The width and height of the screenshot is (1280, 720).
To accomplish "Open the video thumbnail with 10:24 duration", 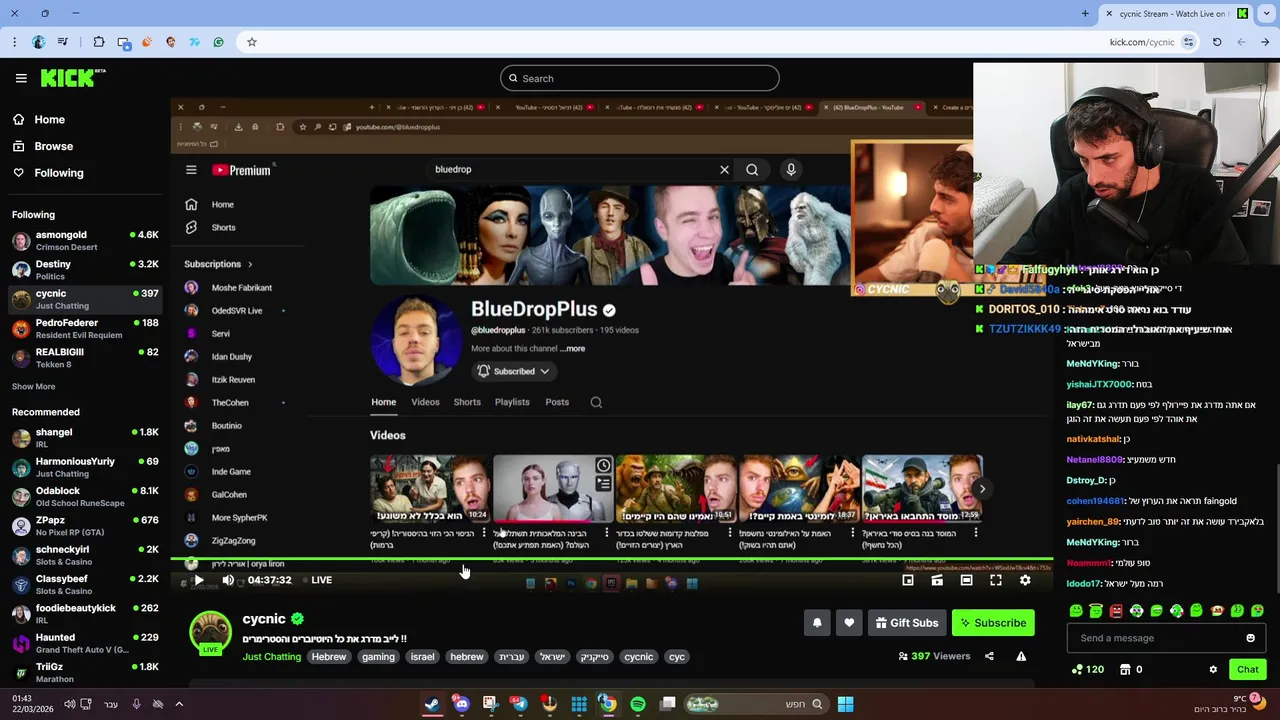I will [x=429, y=489].
